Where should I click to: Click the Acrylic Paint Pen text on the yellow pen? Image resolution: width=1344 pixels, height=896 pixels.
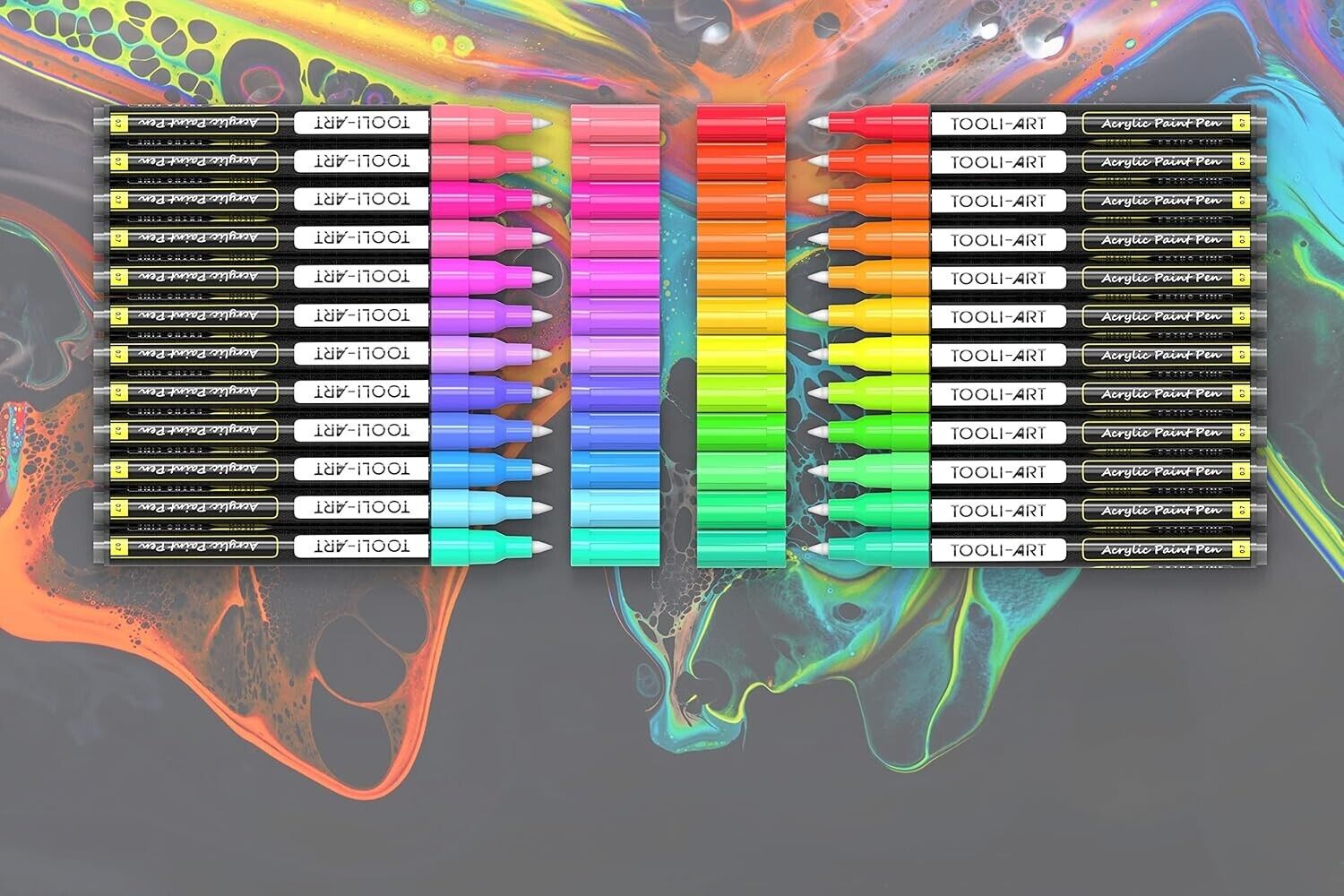[x=1161, y=356]
